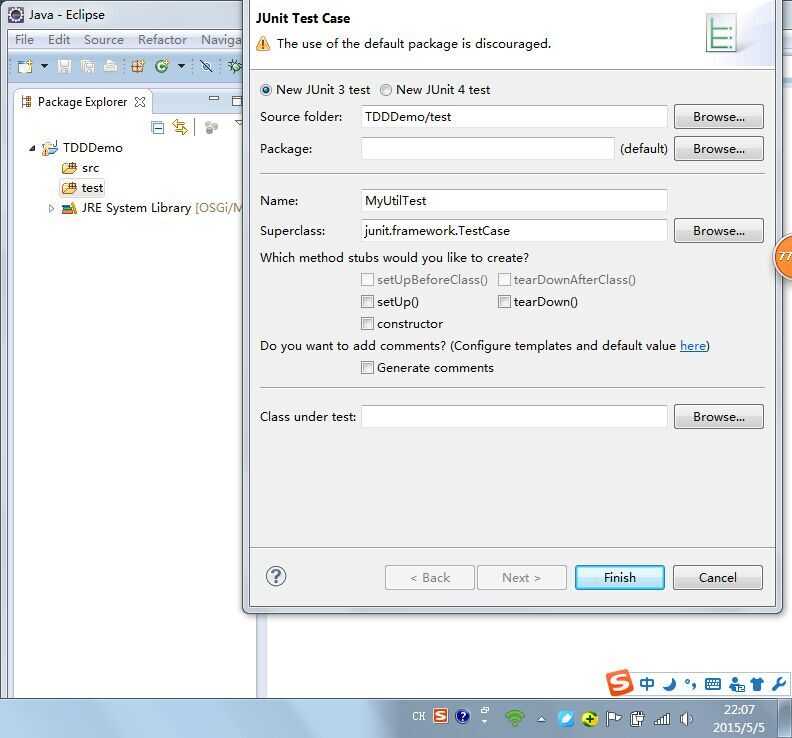The width and height of the screenshot is (792, 738).
Task: Browse for the Package
Action: (718, 149)
